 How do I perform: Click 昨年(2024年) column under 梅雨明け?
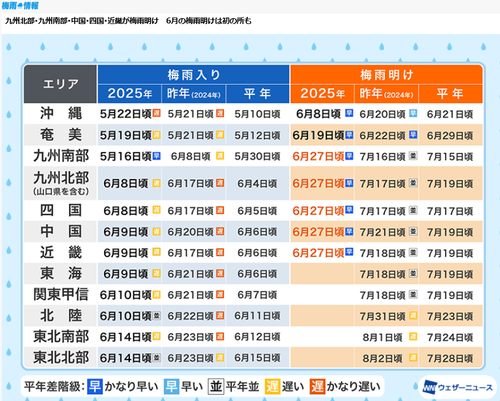pos(386,94)
